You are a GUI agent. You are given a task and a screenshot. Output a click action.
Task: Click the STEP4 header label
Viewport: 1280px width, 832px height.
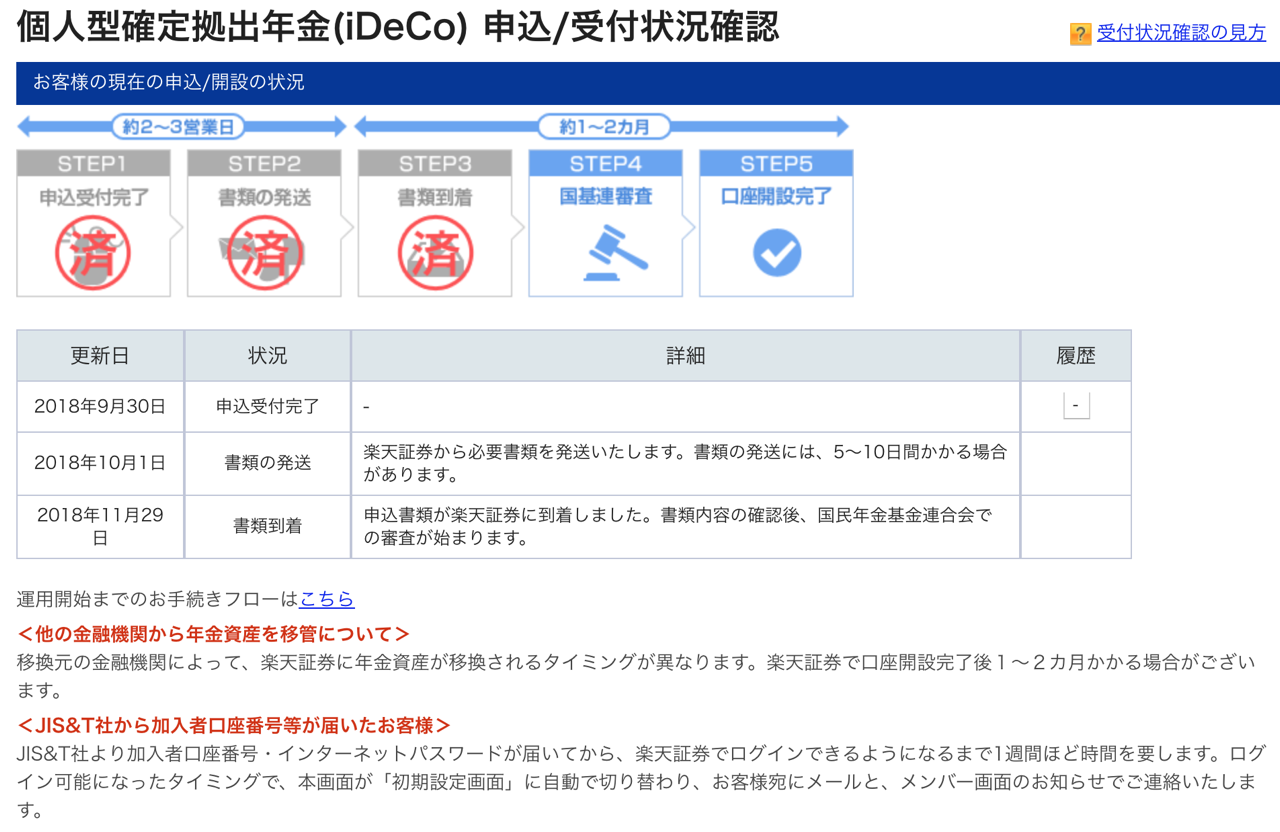(x=606, y=164)
